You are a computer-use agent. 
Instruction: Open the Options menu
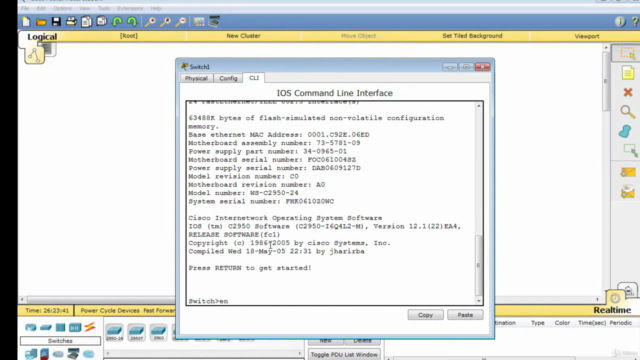[x=62, y=8]
